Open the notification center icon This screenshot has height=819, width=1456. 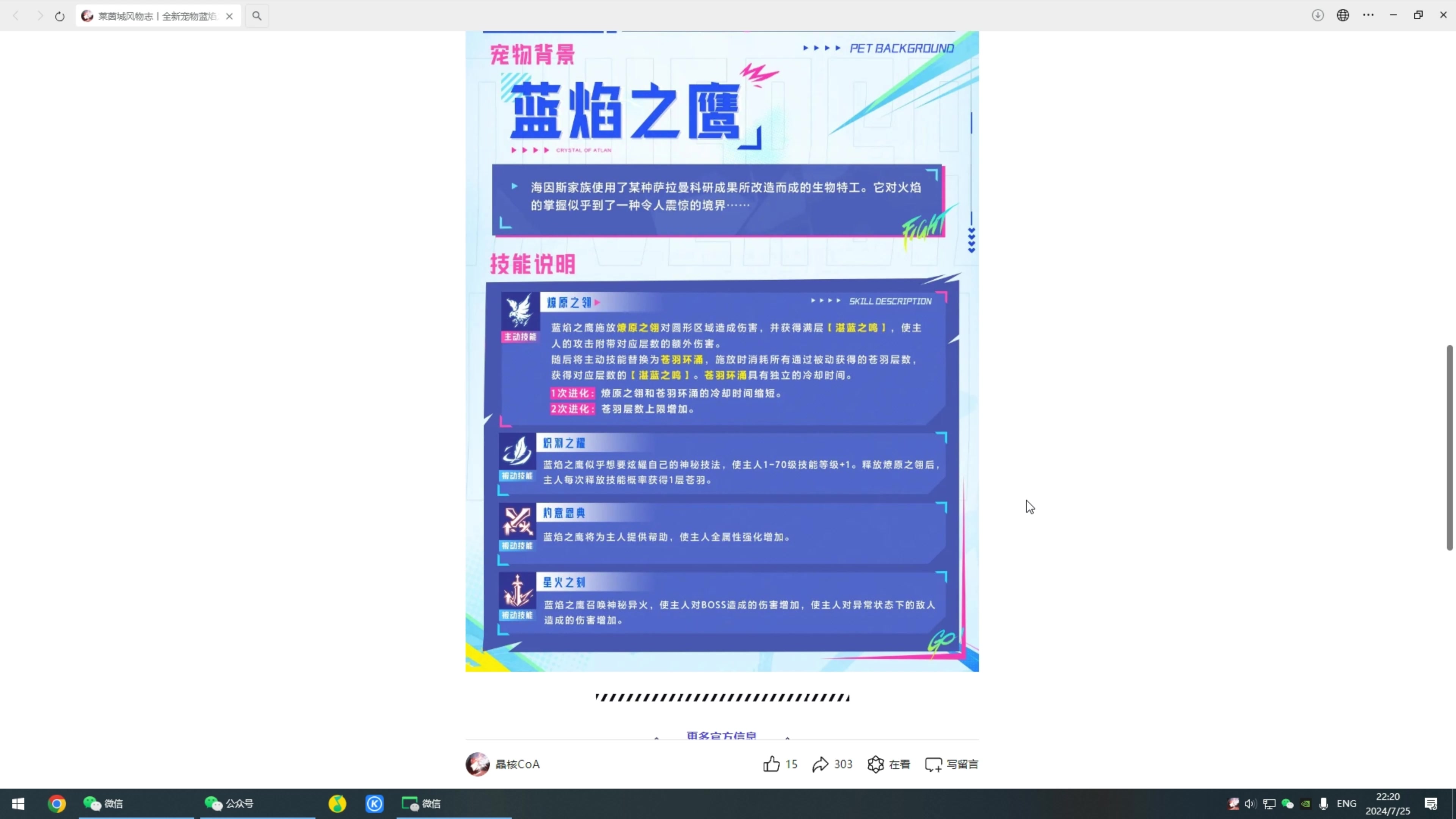click(1431, 803)
